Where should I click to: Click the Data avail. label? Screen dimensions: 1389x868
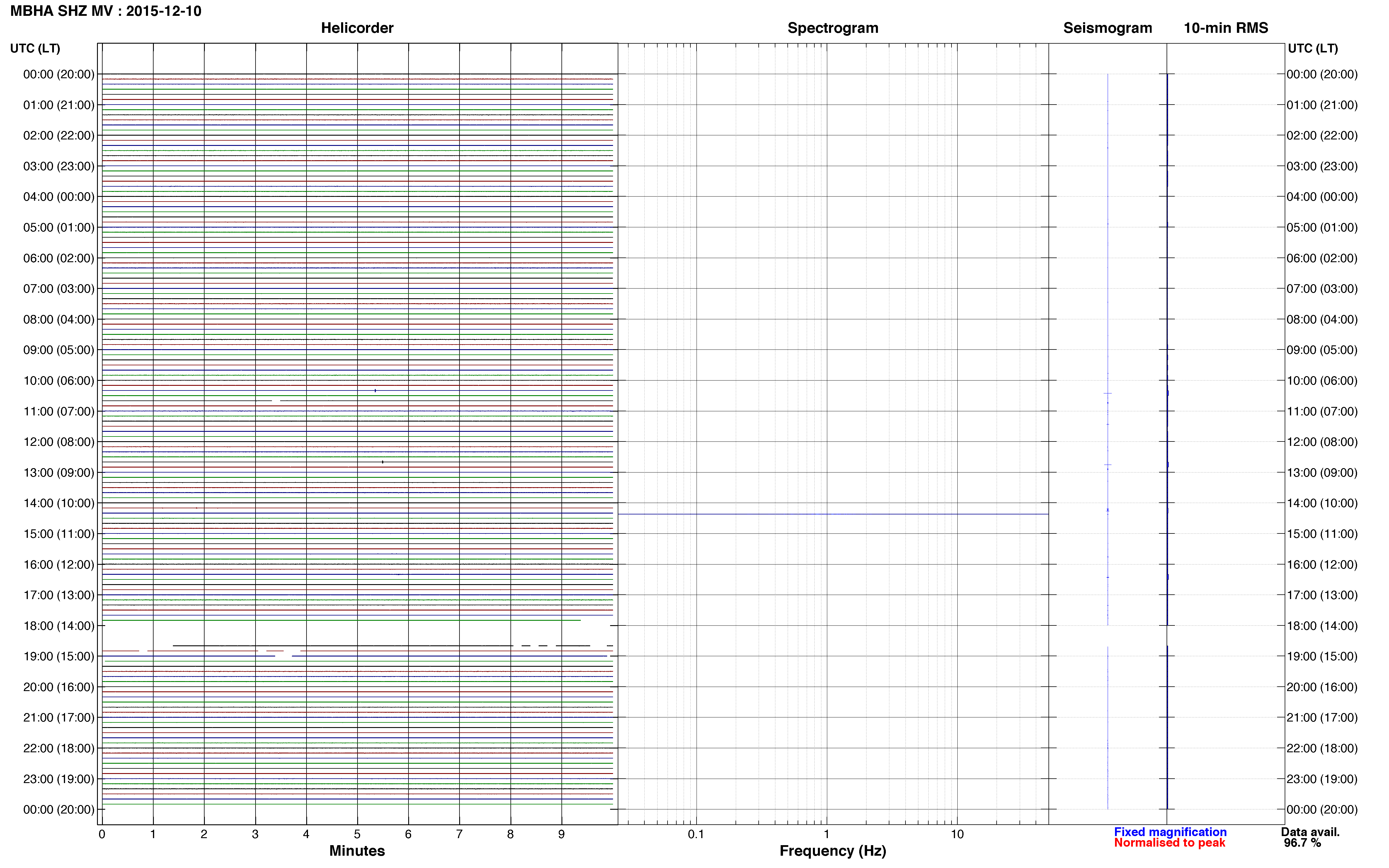pyautogui.click(x=1310, y=832)
